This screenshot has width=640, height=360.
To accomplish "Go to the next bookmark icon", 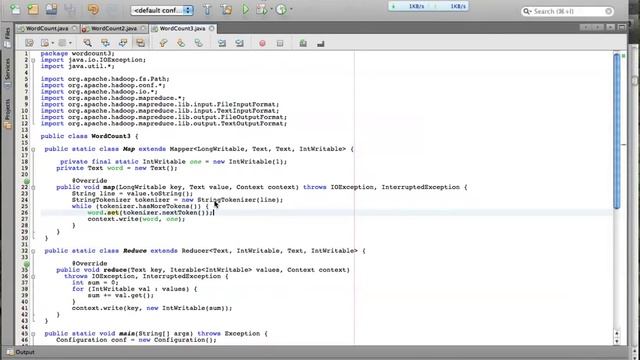I will [x=181, y=43].
